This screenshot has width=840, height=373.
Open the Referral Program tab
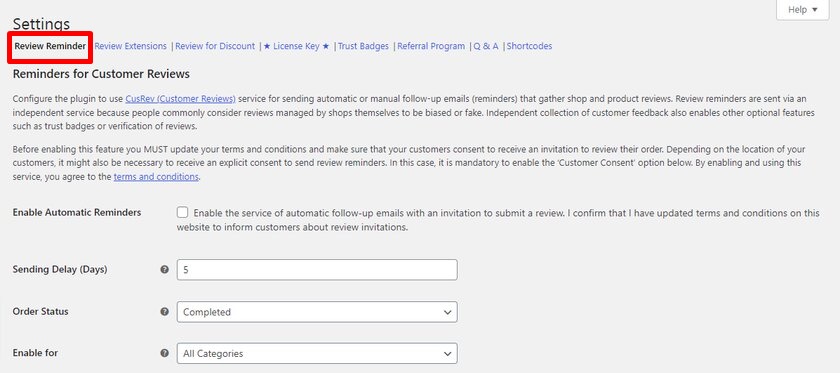click(x=431, y=46)
